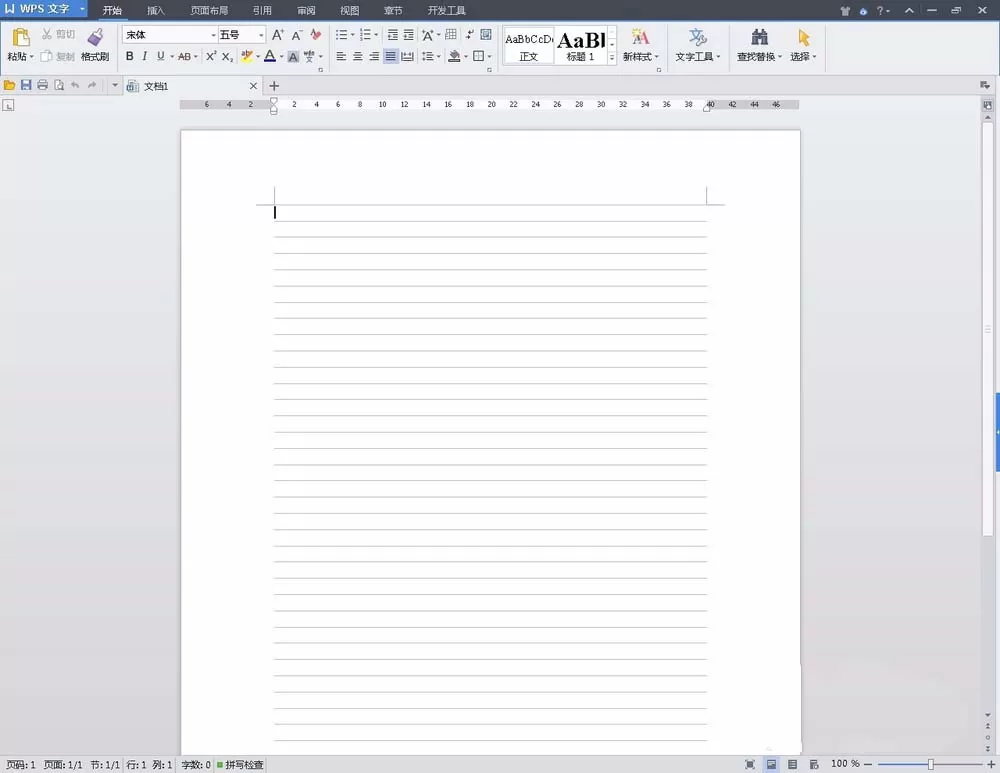Apply the font color A swatch
Viewport: 1000px width, 773px height.
[270, 56]
